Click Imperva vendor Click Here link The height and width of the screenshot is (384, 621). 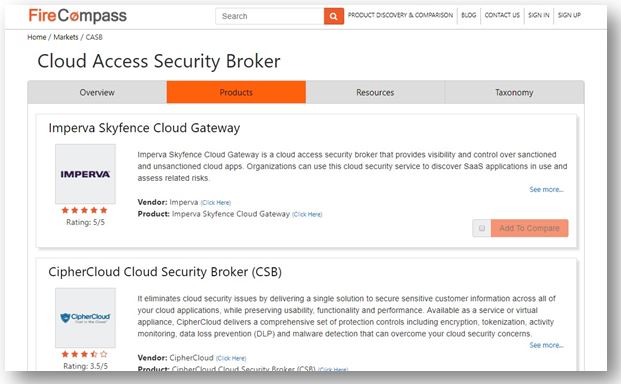tap(215, 203)
